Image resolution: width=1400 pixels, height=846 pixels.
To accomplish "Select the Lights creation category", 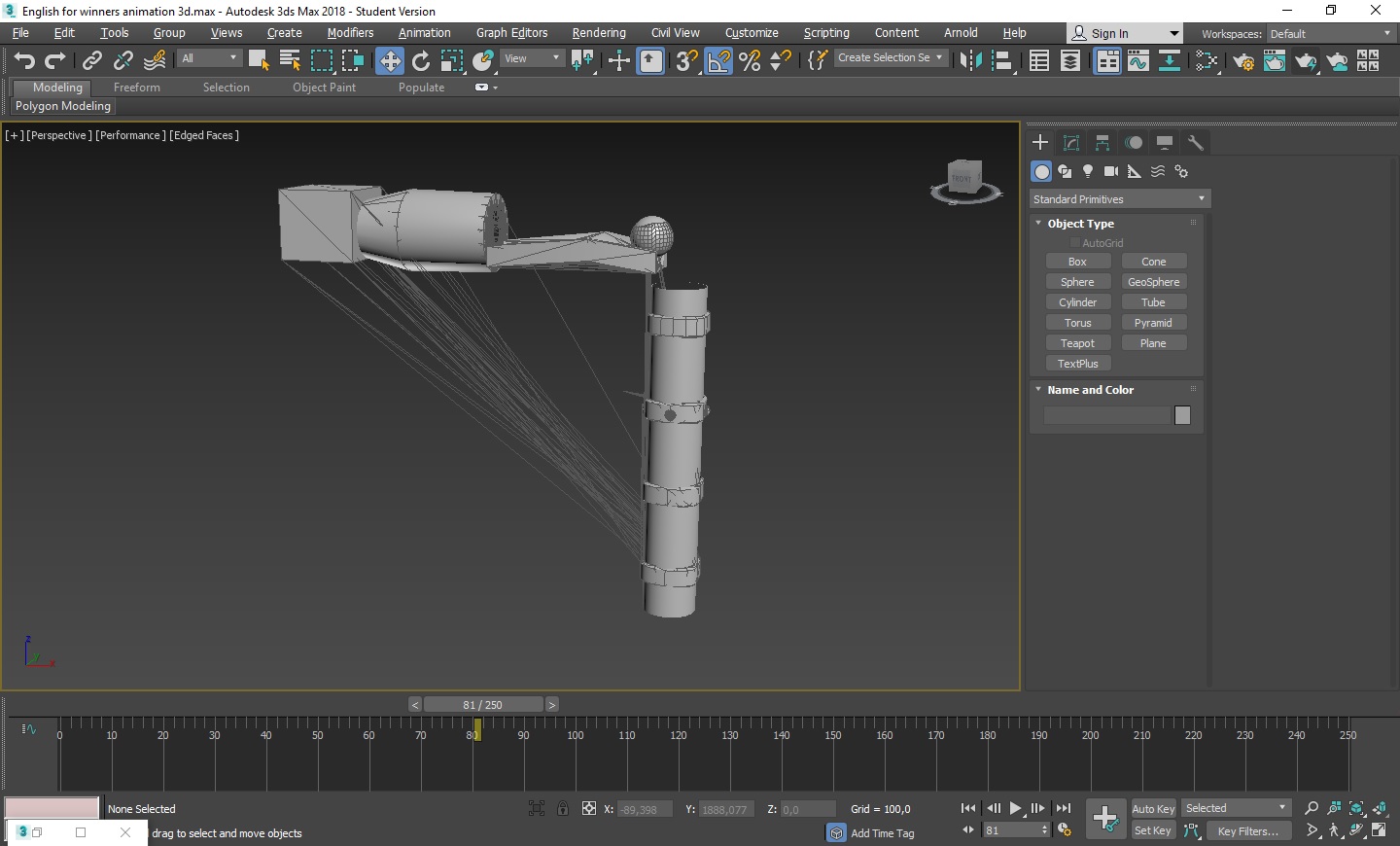I will pyautogui.click(x=1088, y=171).
